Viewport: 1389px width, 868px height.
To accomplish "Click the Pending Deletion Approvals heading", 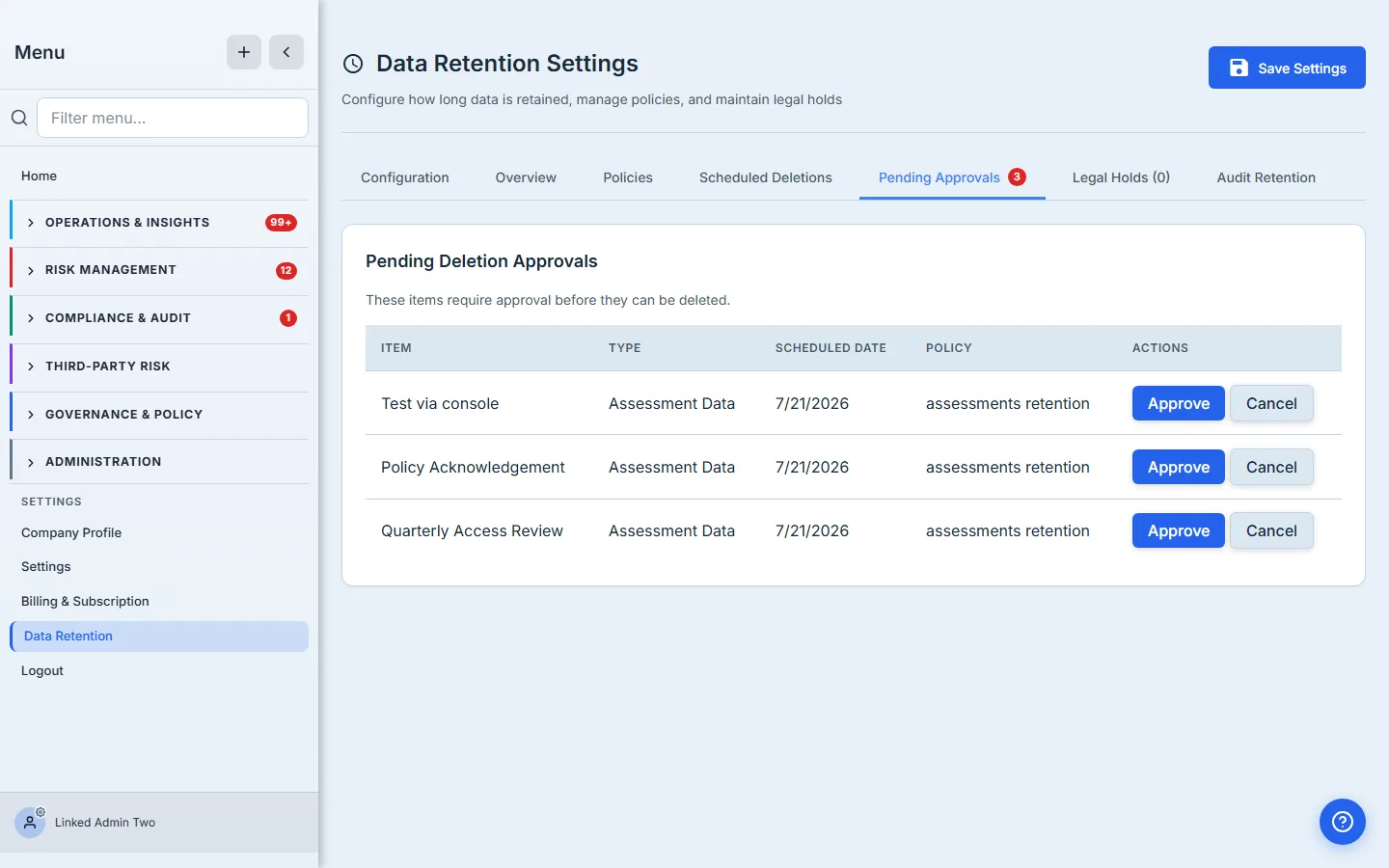I will coord(481,261).
